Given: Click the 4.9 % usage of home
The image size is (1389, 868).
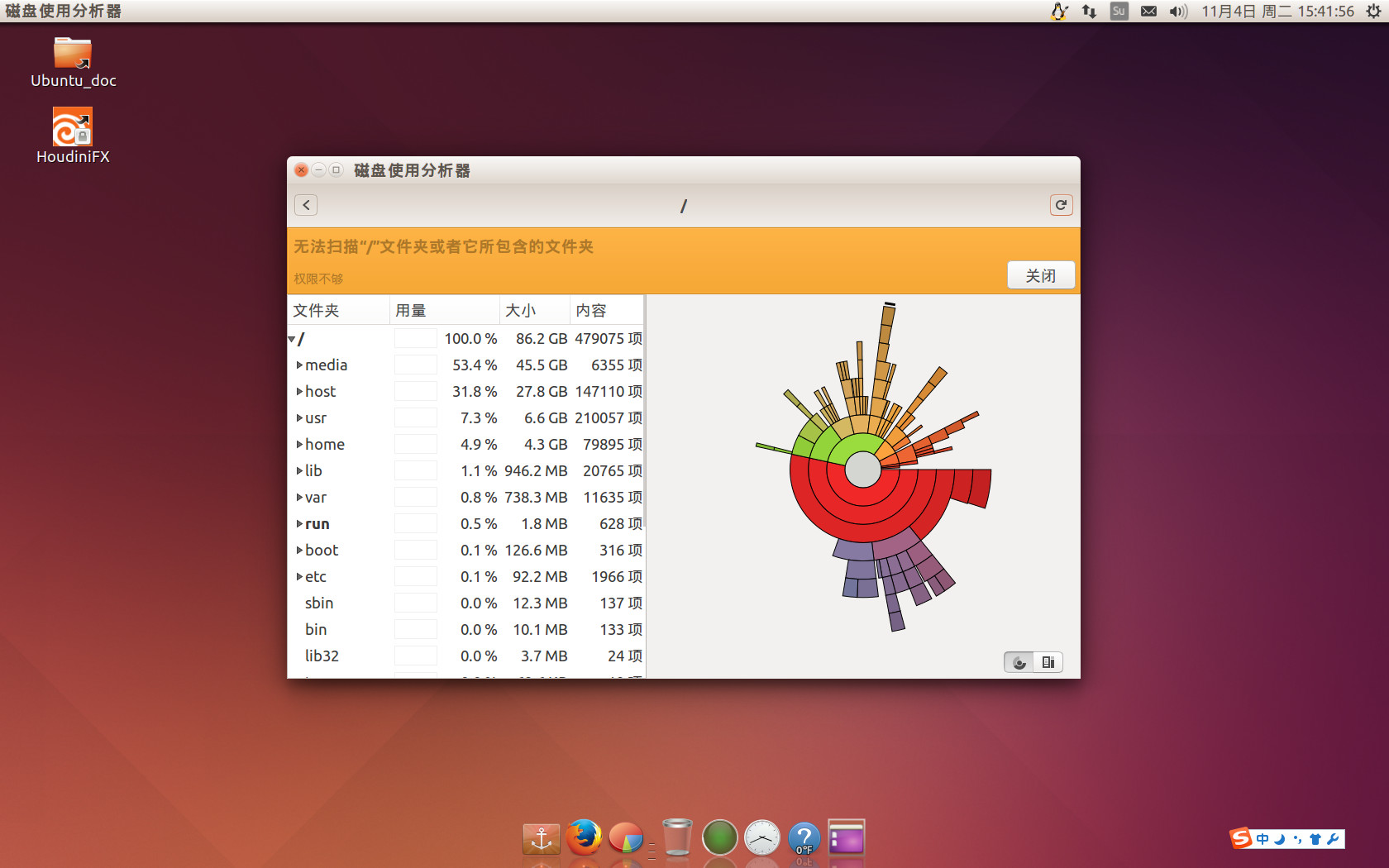Looking at the screenshot, I should [479, 445].
